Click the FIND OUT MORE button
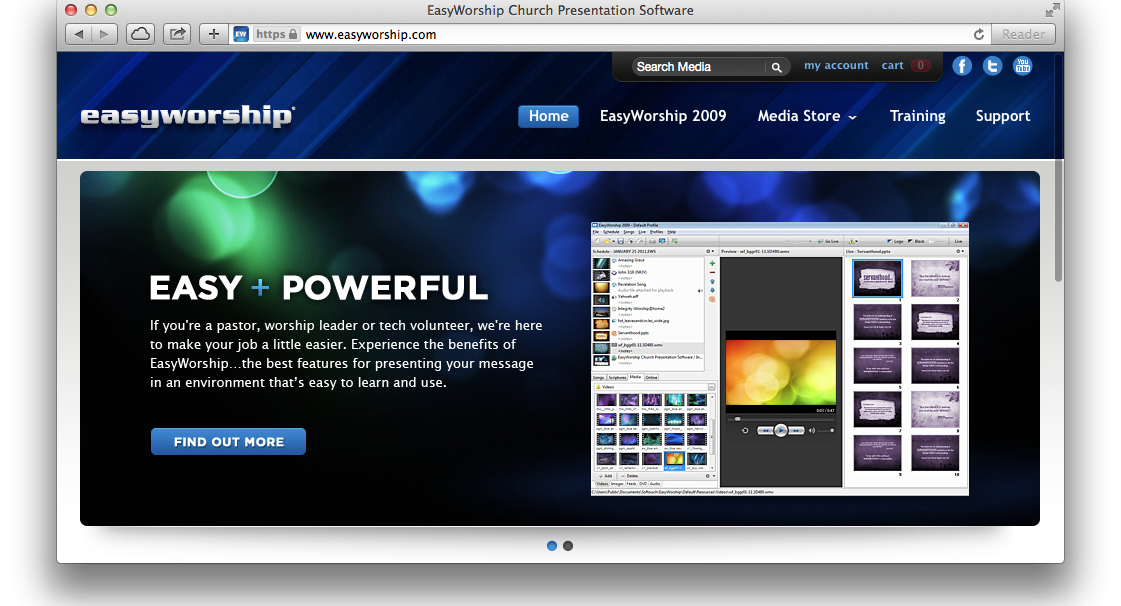 (228, 442)
